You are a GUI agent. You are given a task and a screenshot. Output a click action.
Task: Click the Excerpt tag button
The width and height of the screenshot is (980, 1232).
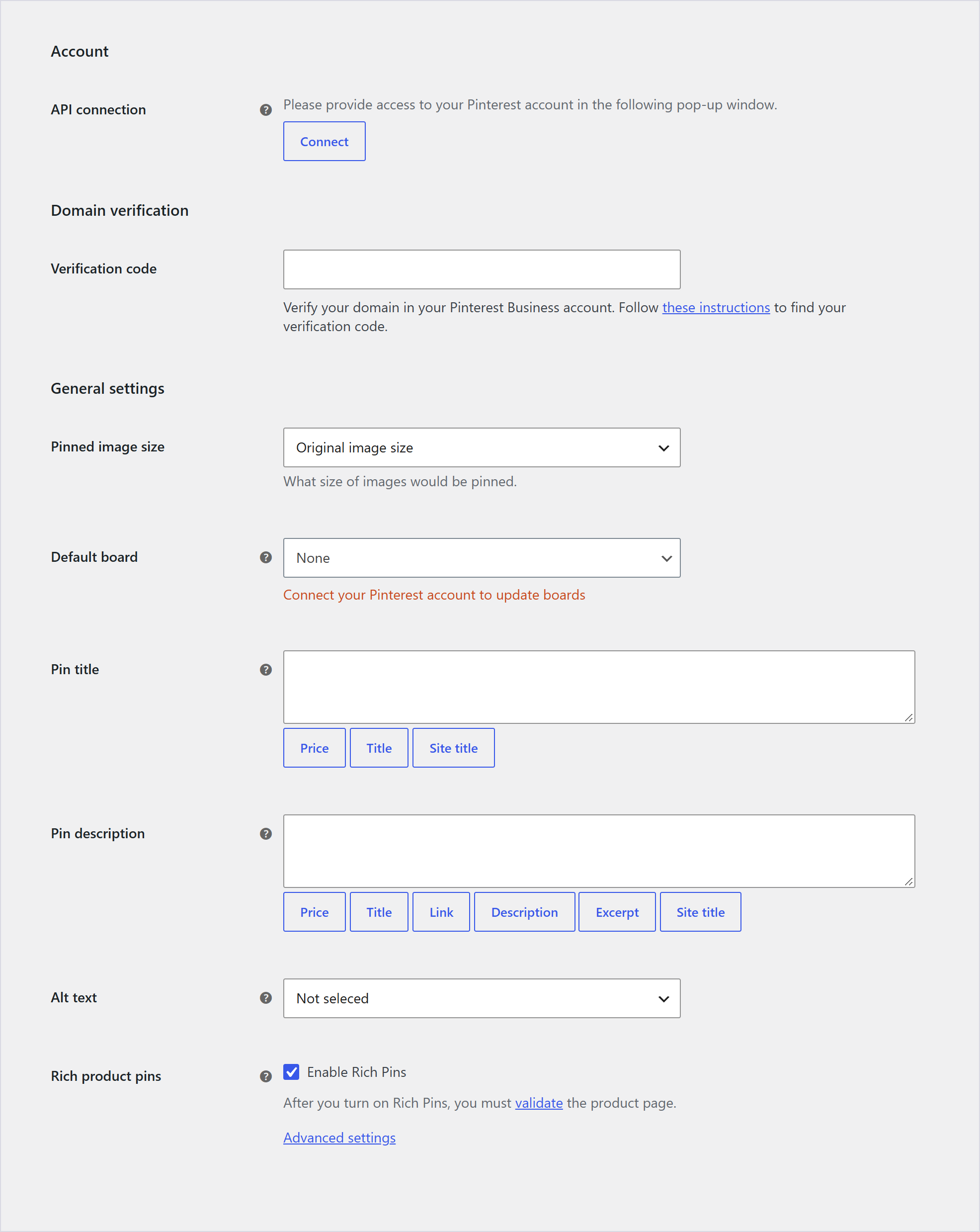(617, 912)
